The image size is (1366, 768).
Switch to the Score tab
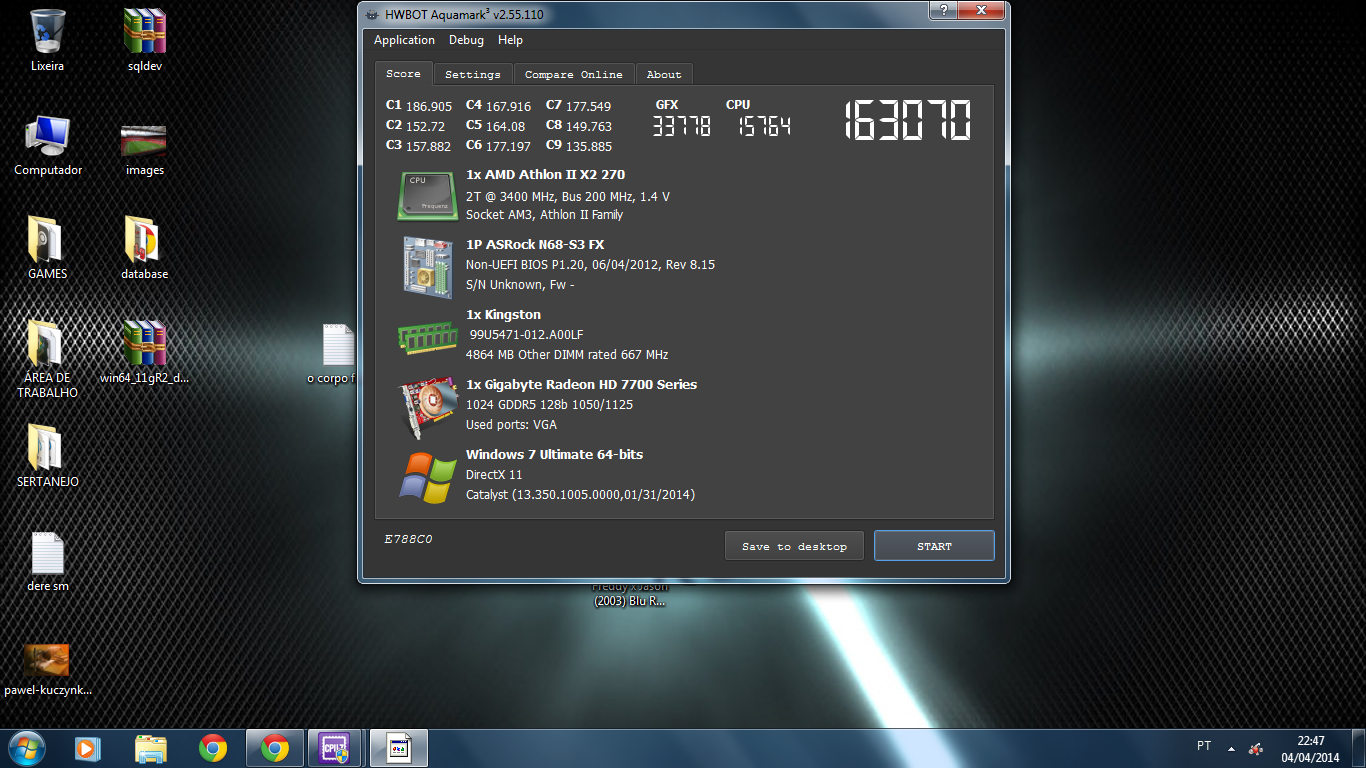coord(404,74)
